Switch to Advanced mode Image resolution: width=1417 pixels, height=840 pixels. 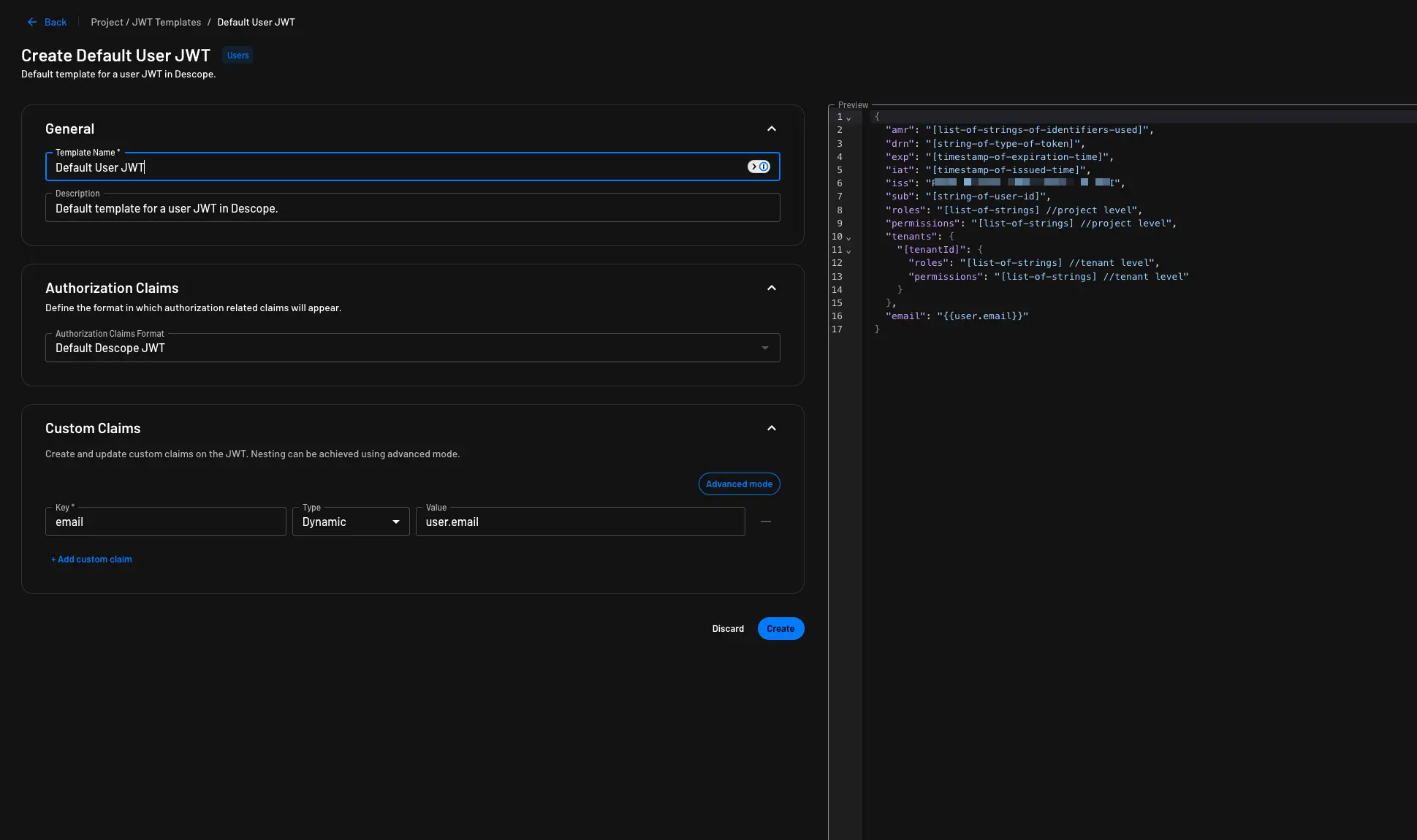tap(739, 484)
